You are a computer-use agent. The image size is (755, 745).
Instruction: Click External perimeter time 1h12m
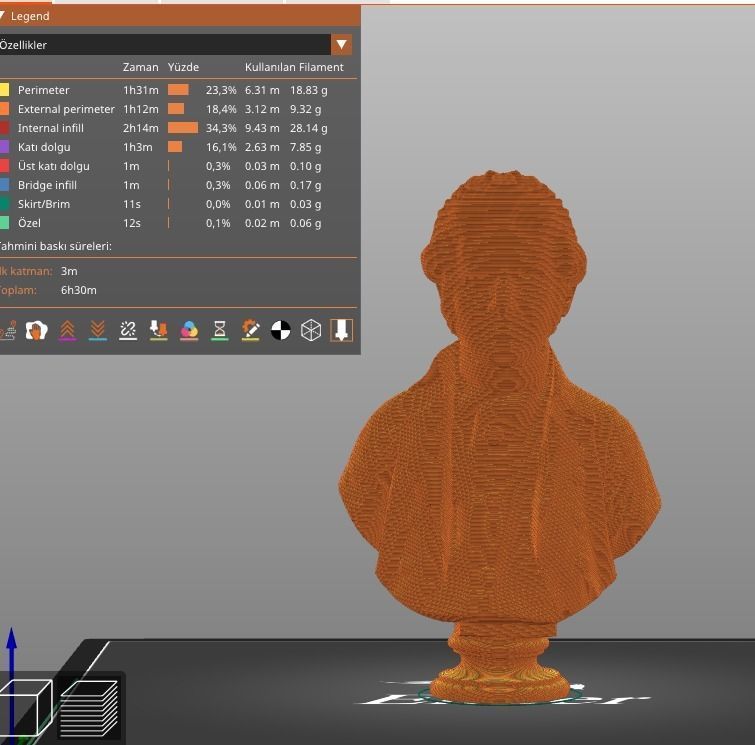click(x=141, y=109)
